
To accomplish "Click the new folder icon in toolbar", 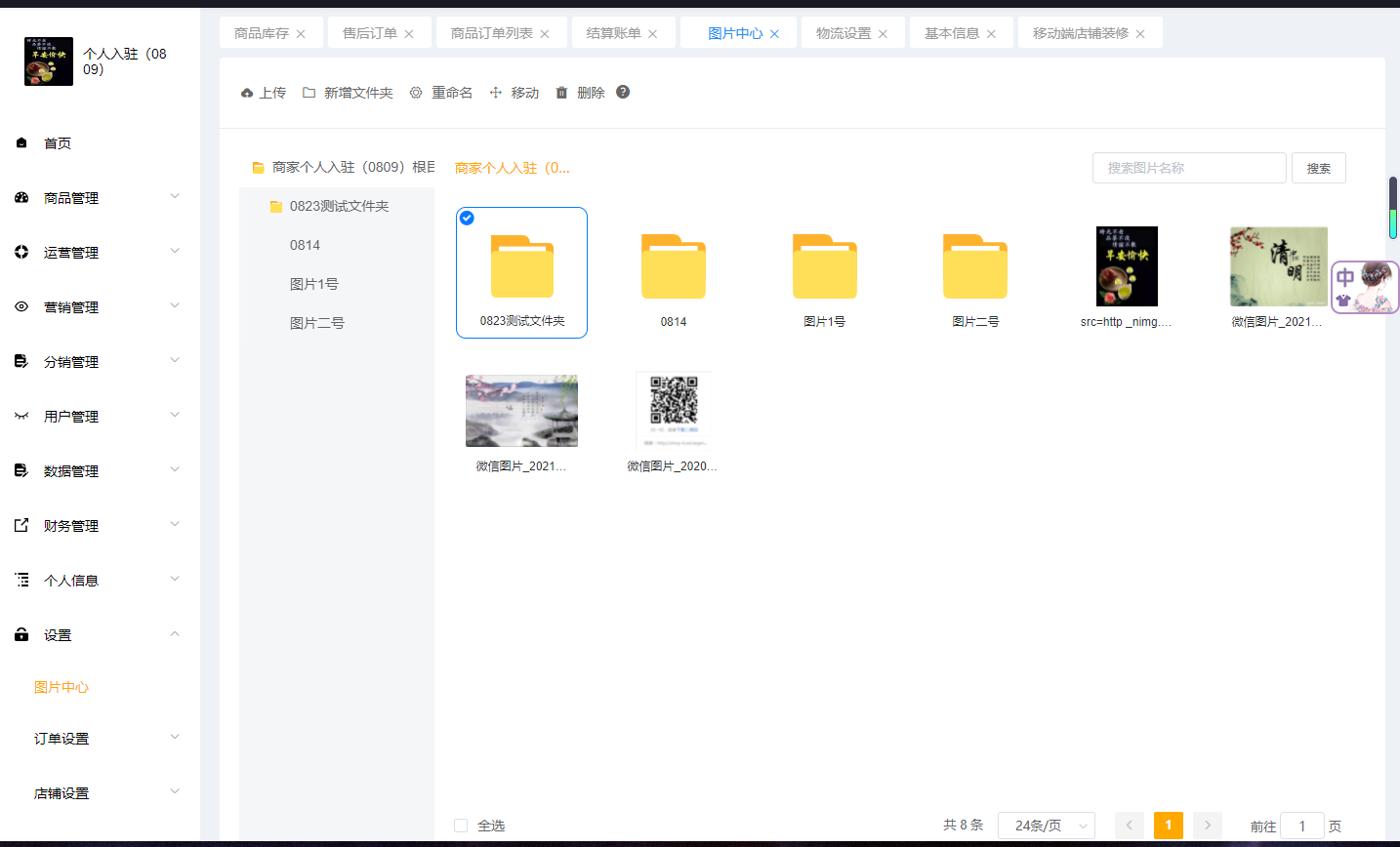I will coord(309,93).
